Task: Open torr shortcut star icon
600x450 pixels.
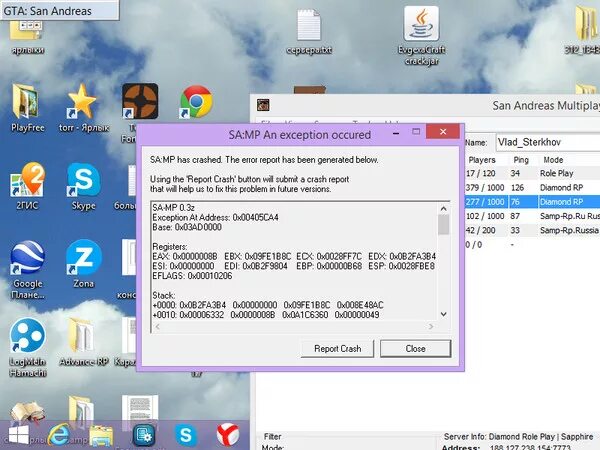Action: coord(83,108)
